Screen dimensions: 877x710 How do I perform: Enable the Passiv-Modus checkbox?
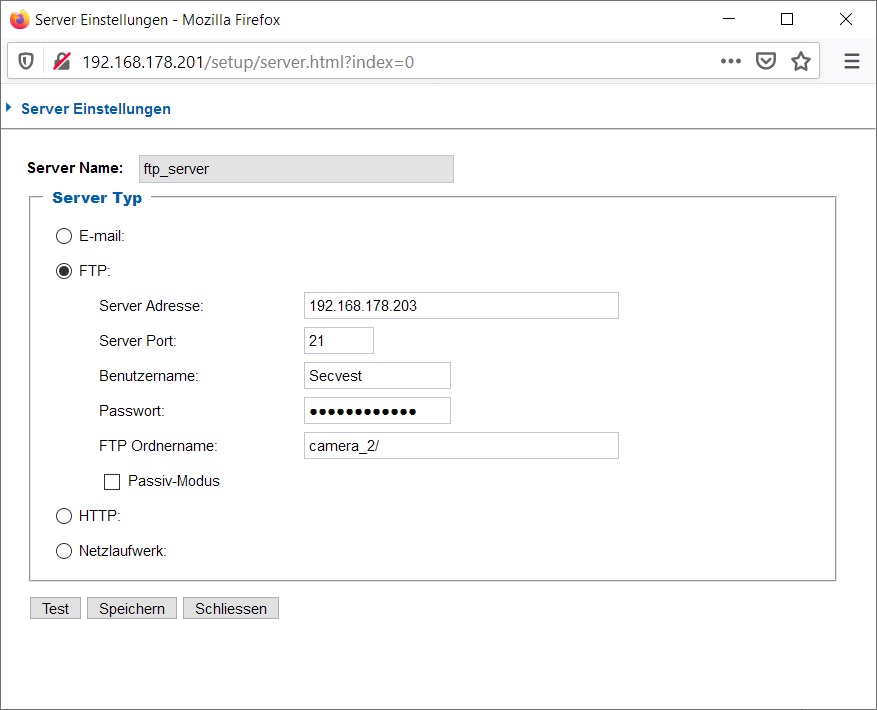[112, 482]
